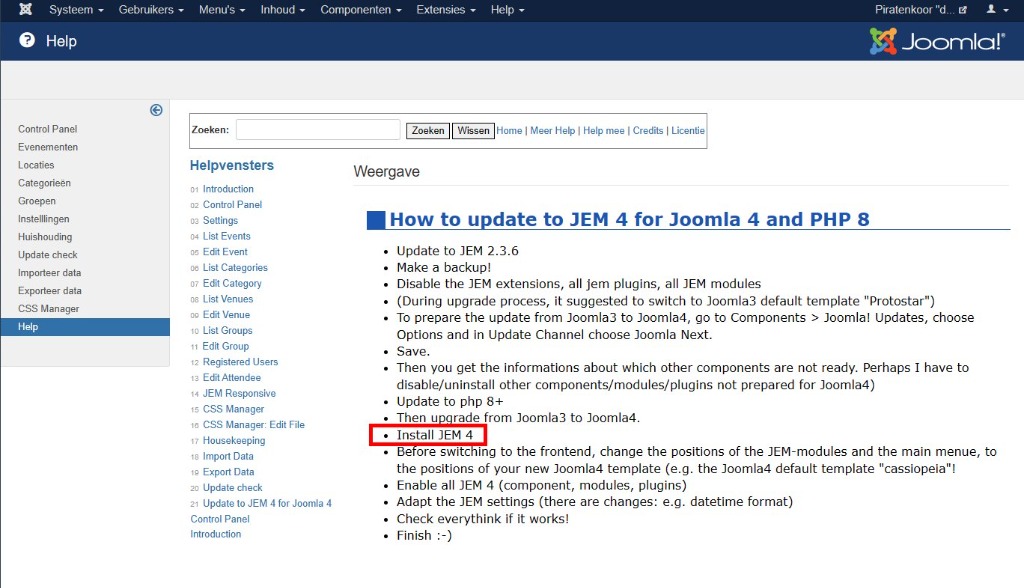Open help topic Import Data
This screenshot has width=1024, height=588.
click(x=228, y=456)
